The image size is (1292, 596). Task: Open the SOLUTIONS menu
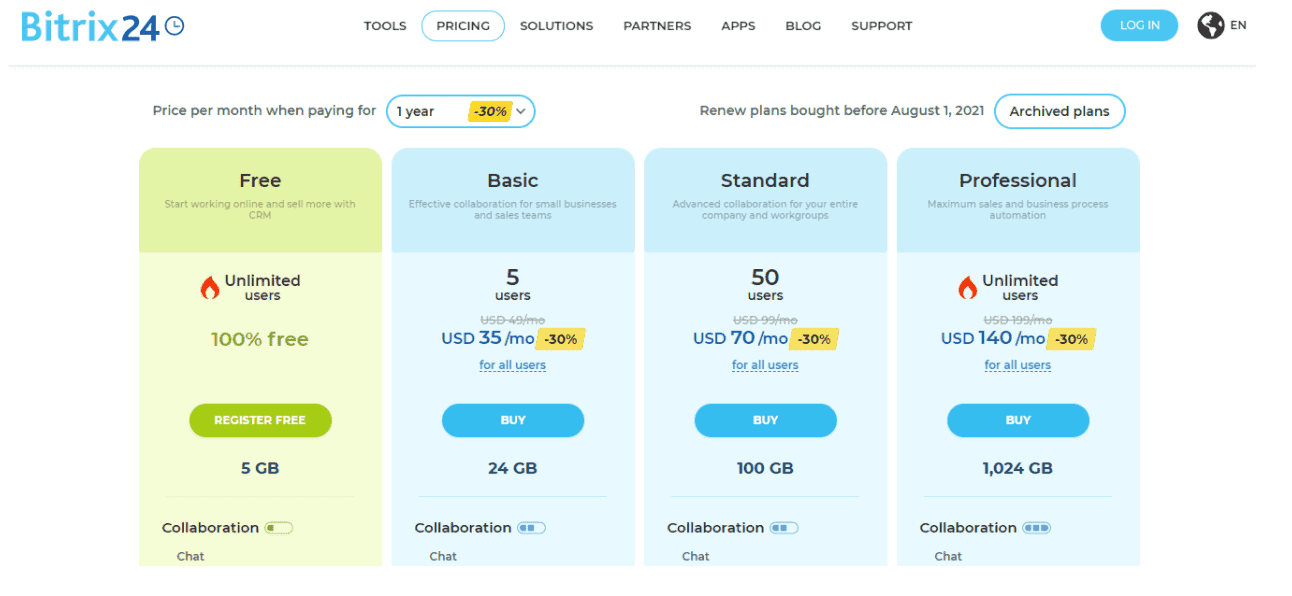(556, 26)
